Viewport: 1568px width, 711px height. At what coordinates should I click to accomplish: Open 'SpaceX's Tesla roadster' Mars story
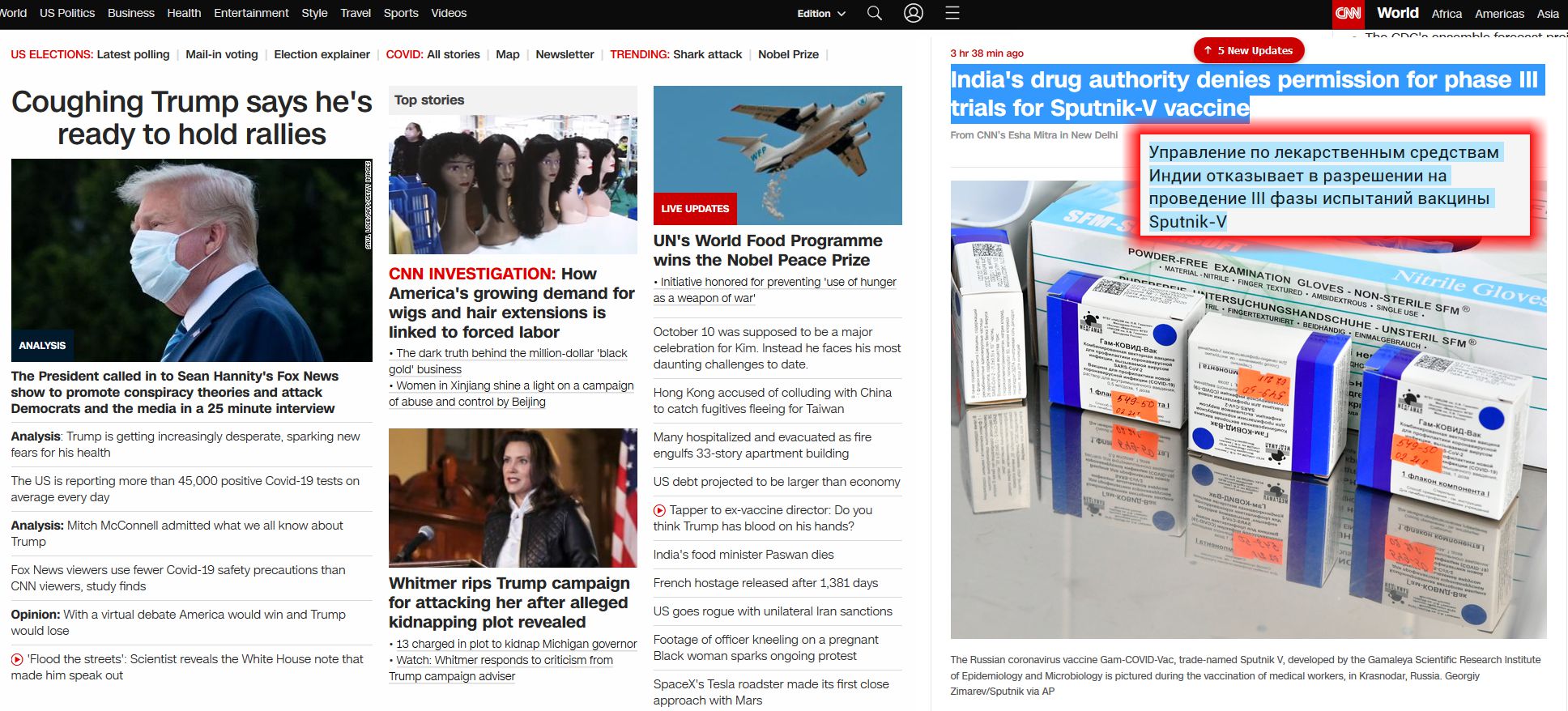click(x=771, y=692)
